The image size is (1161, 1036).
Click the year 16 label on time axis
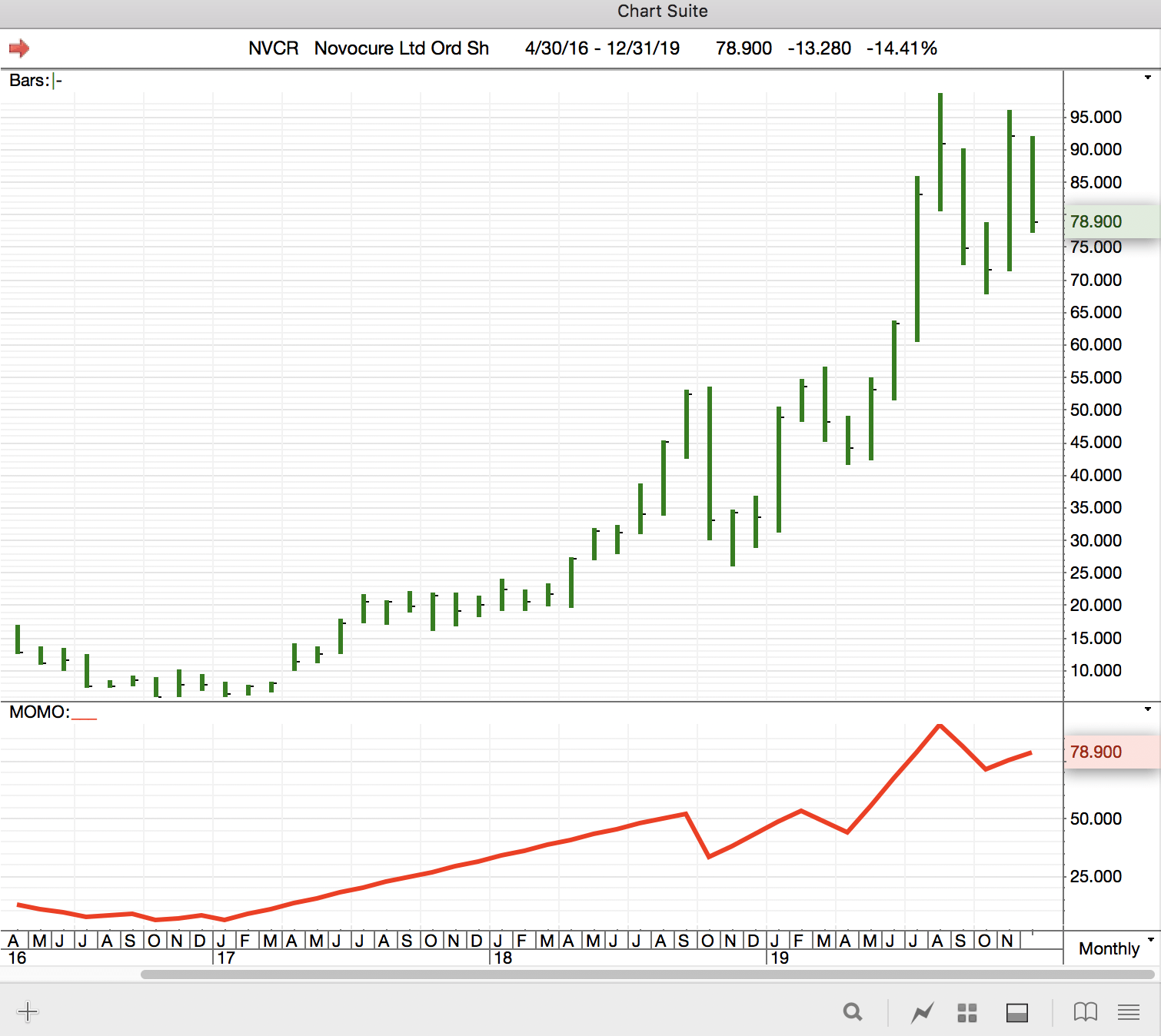(17, 958)
